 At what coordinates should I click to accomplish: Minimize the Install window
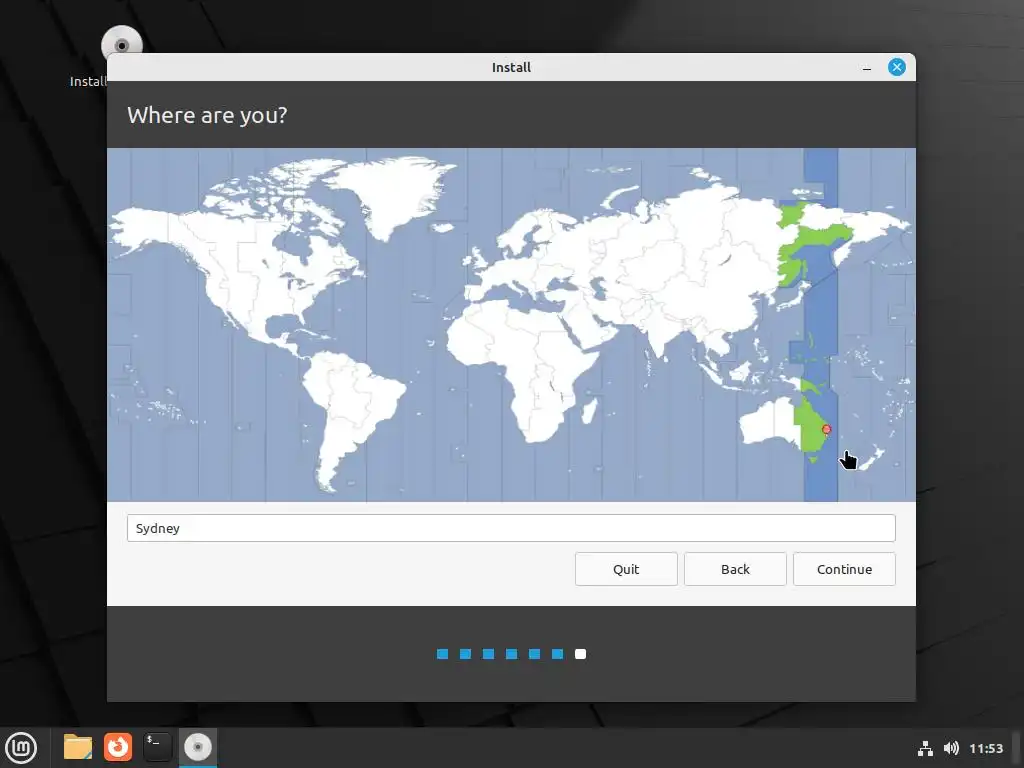(867, 68)
